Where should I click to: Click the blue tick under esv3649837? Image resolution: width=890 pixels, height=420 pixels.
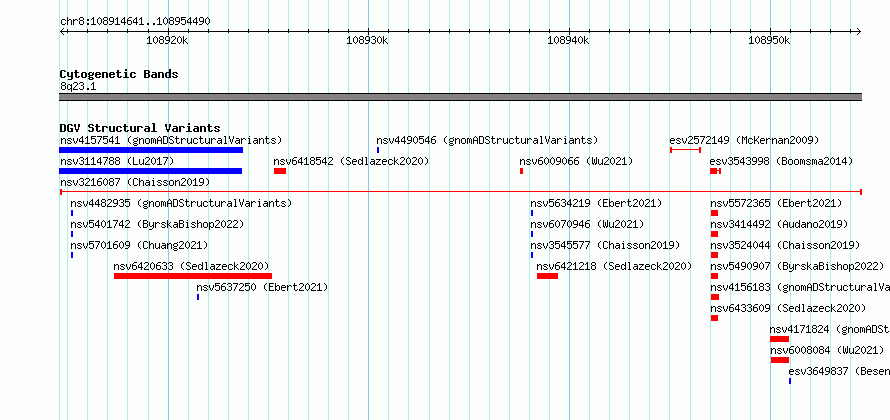tap(790, 381)
